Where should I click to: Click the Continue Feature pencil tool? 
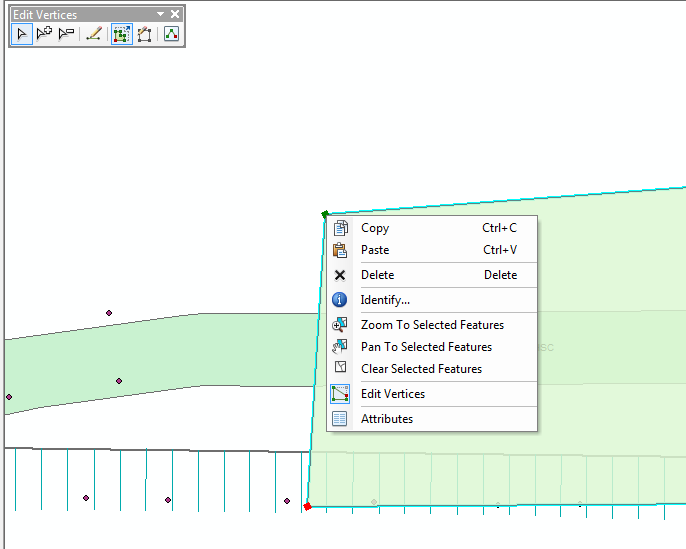point(94,34)
